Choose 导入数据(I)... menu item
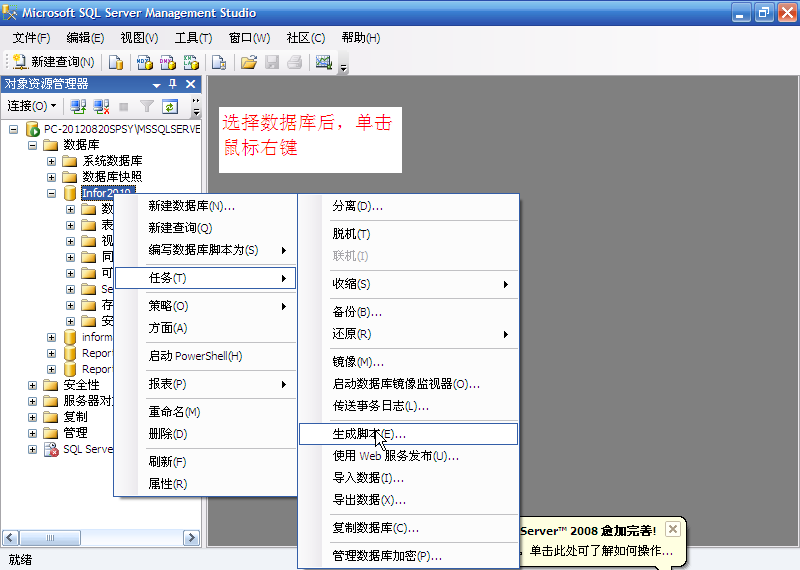 point(408,478)
